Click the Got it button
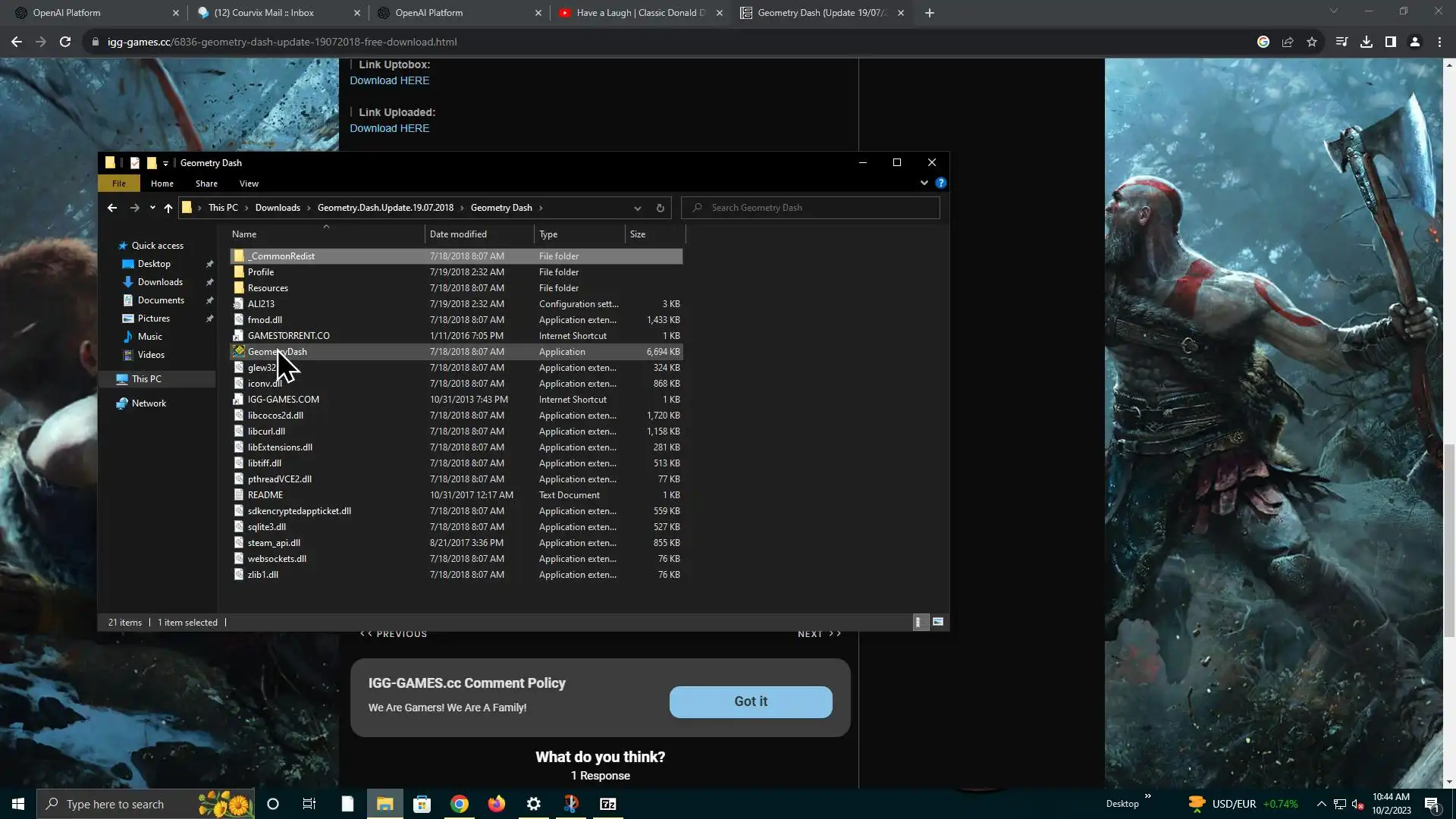The height and width of the screenshot is (819, 1456). (x=750, y=701)
